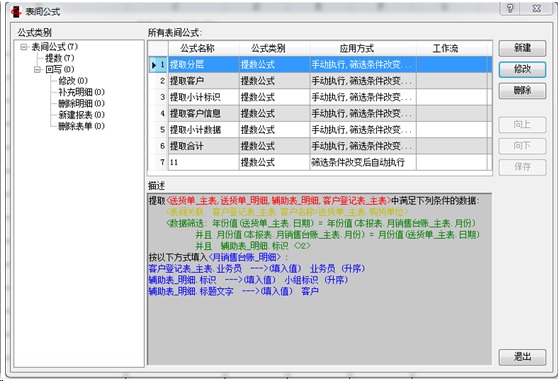Select the 提取合计 formula row
The image size is (558, 381).
point(320,146)
